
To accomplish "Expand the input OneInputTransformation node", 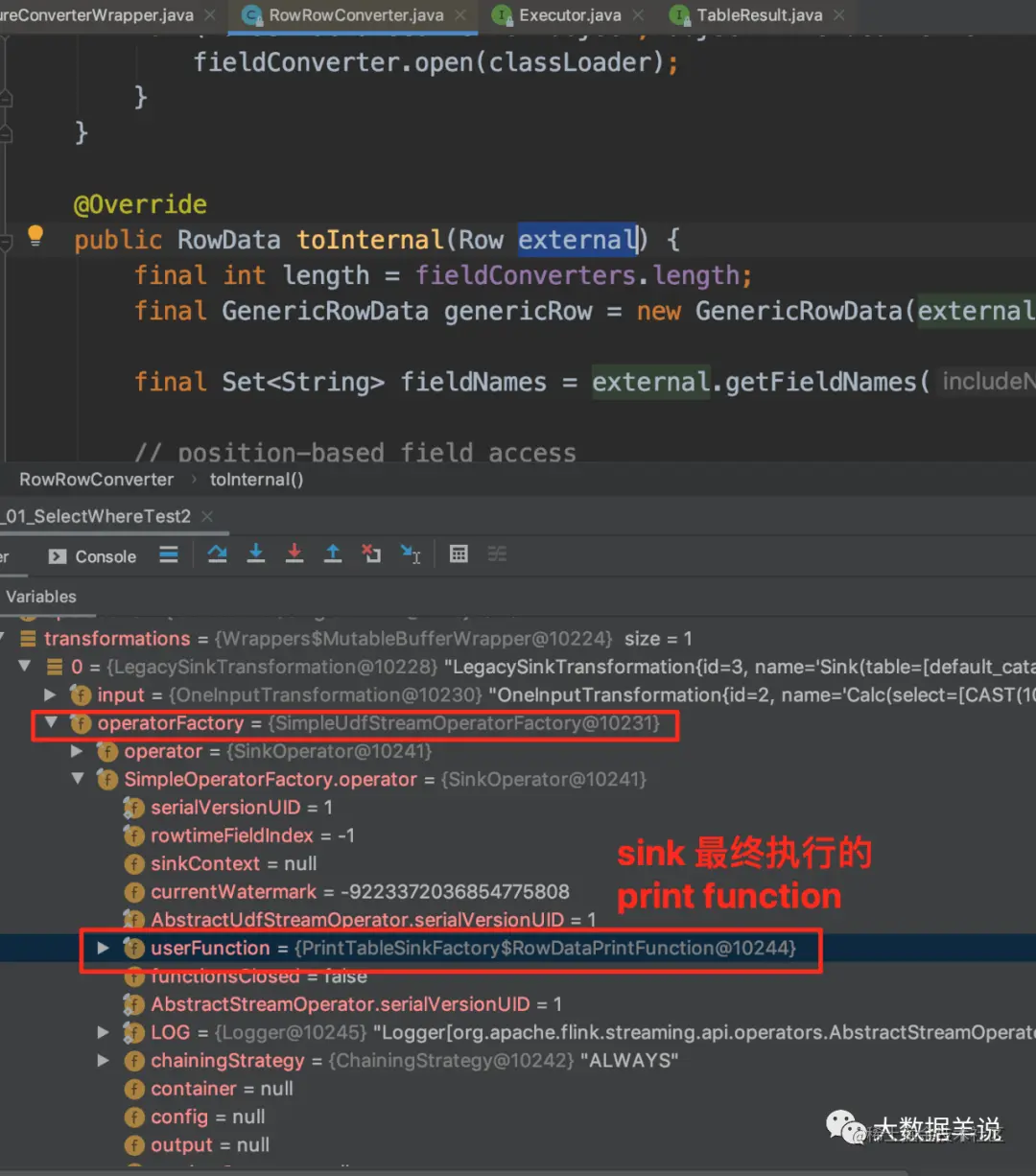I will (51, 694).
